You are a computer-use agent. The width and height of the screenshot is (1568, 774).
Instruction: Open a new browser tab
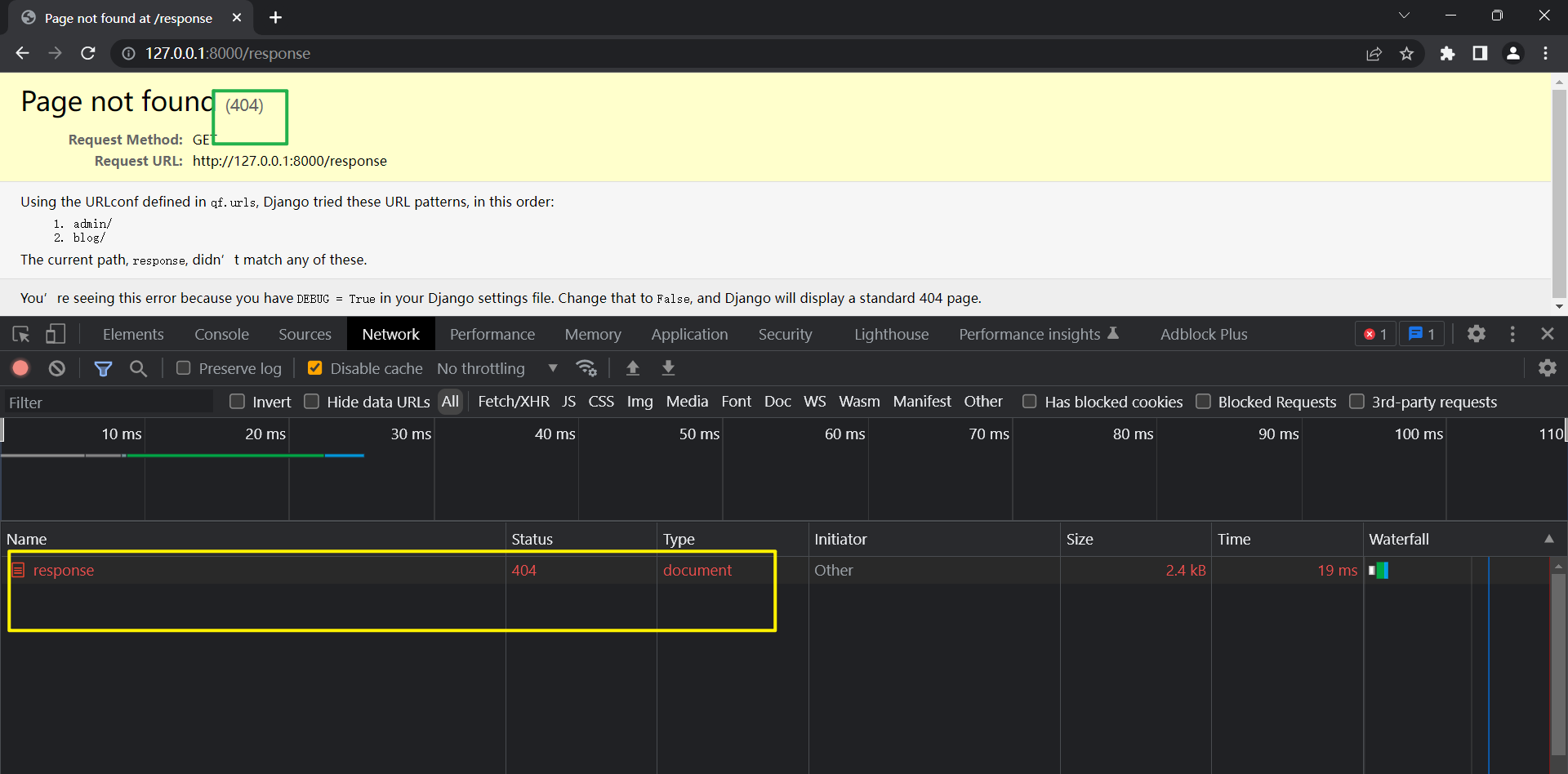click(275, 17)
